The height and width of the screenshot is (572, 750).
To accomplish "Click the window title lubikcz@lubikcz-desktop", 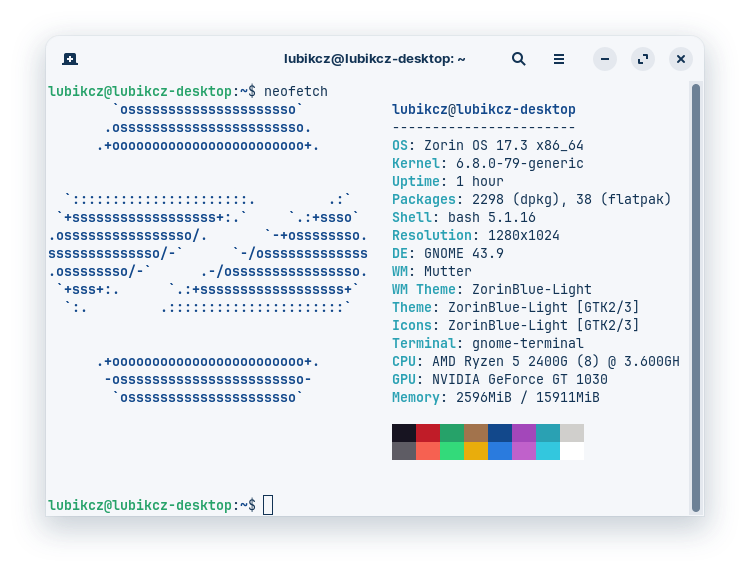I will [374, 59].
